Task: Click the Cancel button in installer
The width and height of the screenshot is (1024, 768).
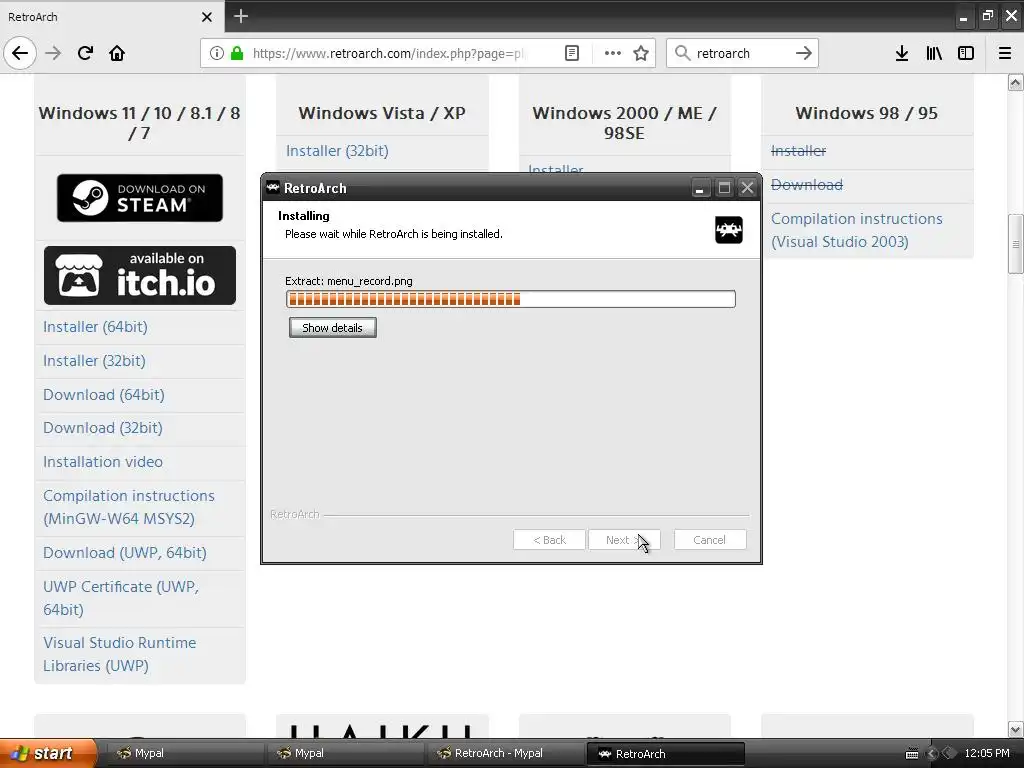Action: coord(709,540)
